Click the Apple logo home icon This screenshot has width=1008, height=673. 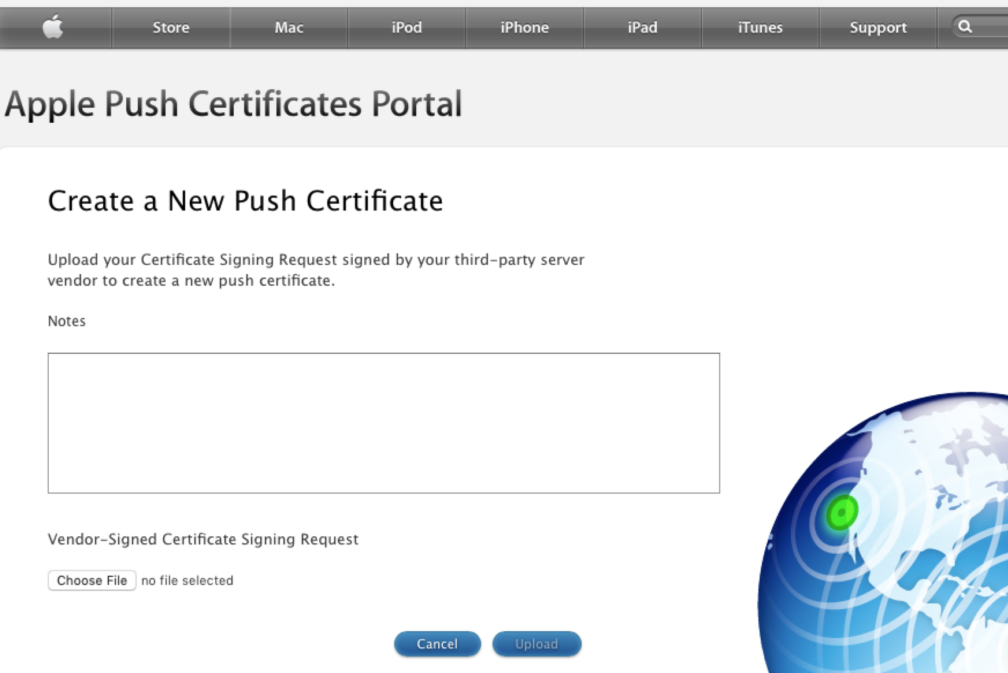click(53, 28)
